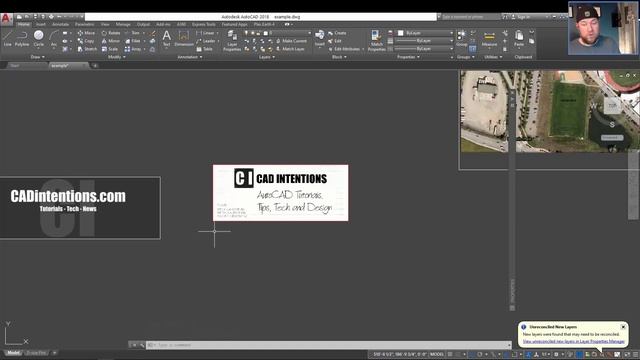The image size is (640, 360).
Task: Select the Line tool
Action: click(x=7, y=39)
